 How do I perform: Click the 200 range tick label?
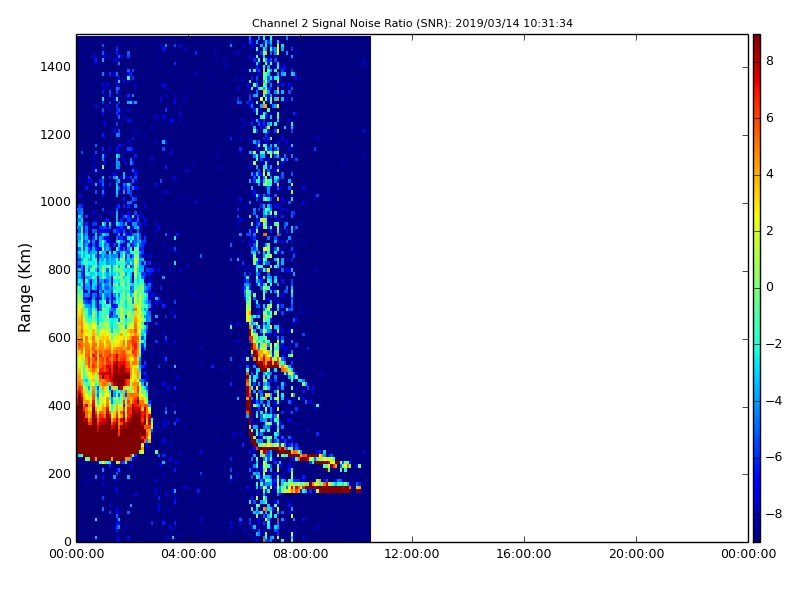59,474
